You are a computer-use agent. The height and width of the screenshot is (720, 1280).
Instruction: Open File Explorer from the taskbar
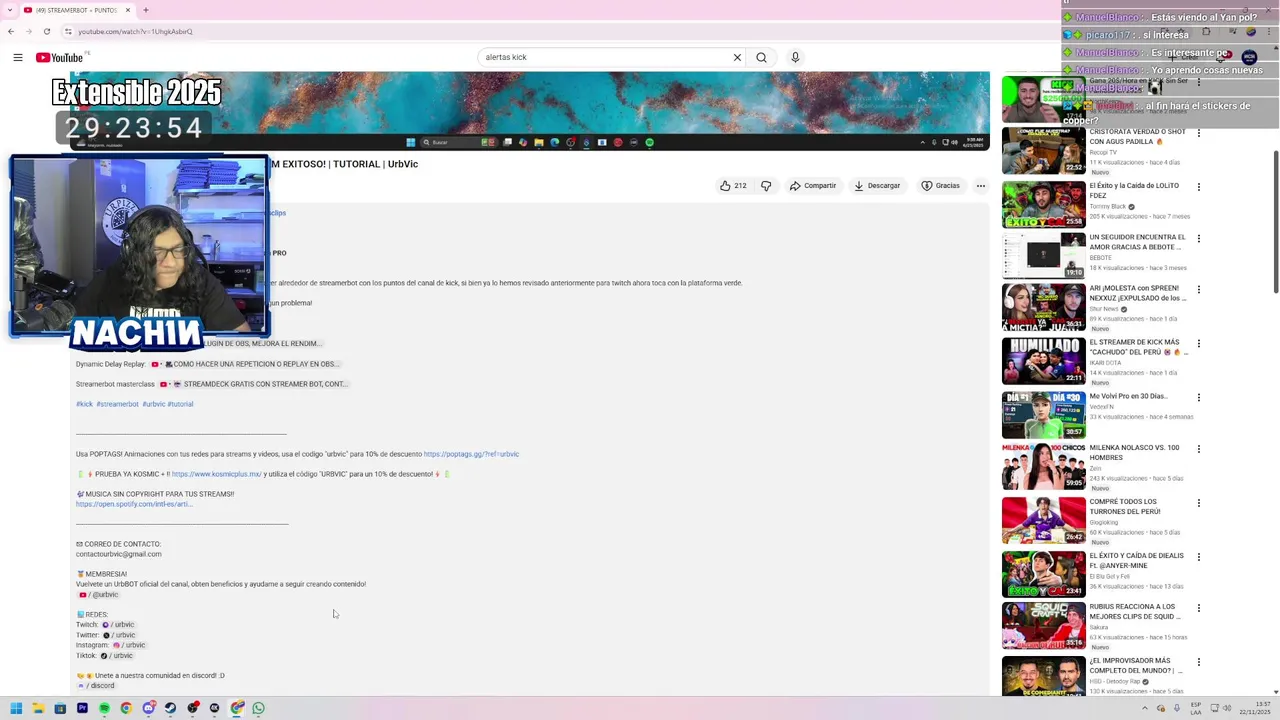point(38,708)
